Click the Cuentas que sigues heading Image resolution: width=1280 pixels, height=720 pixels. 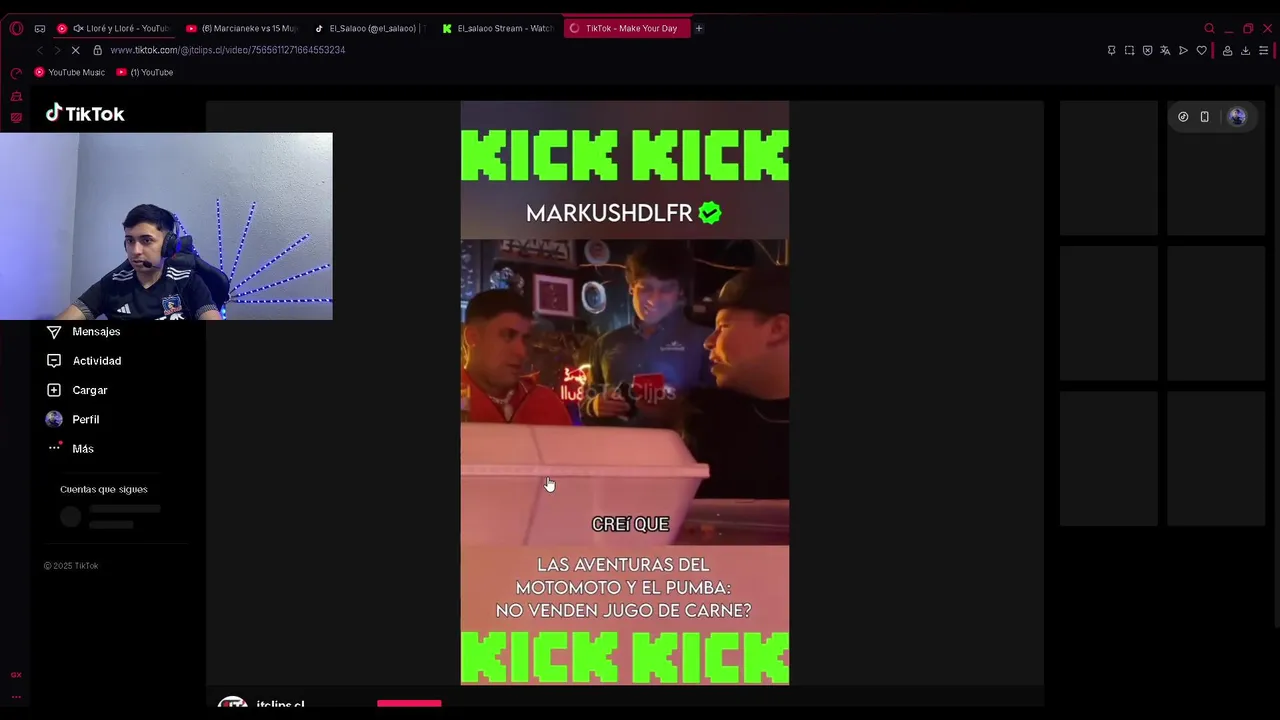[x=104, y=489]
